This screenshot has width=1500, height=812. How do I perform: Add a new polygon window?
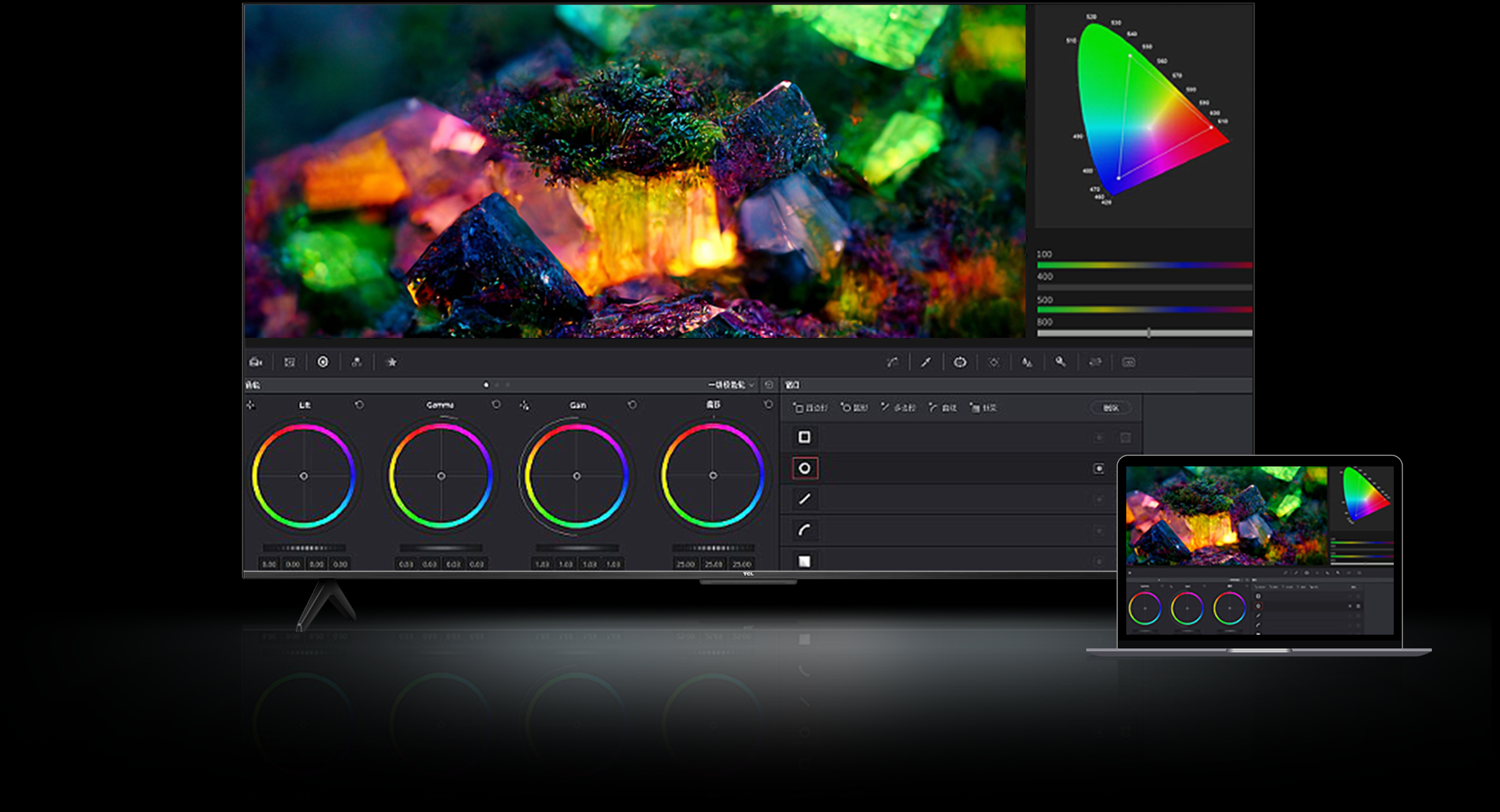(898, 408)
